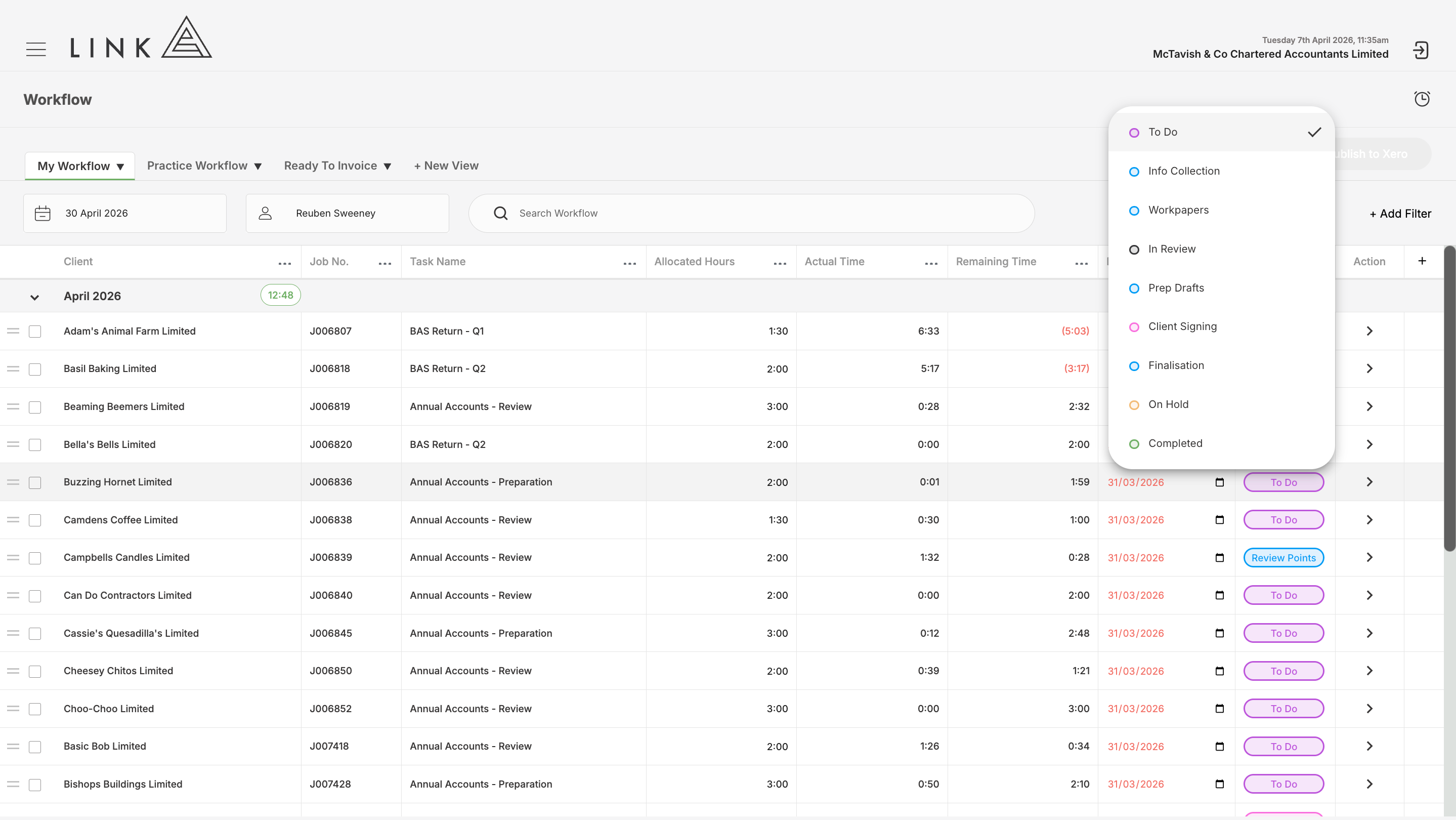
Task: Open Job No. column options menu
Action: click(x=385, y=264)
